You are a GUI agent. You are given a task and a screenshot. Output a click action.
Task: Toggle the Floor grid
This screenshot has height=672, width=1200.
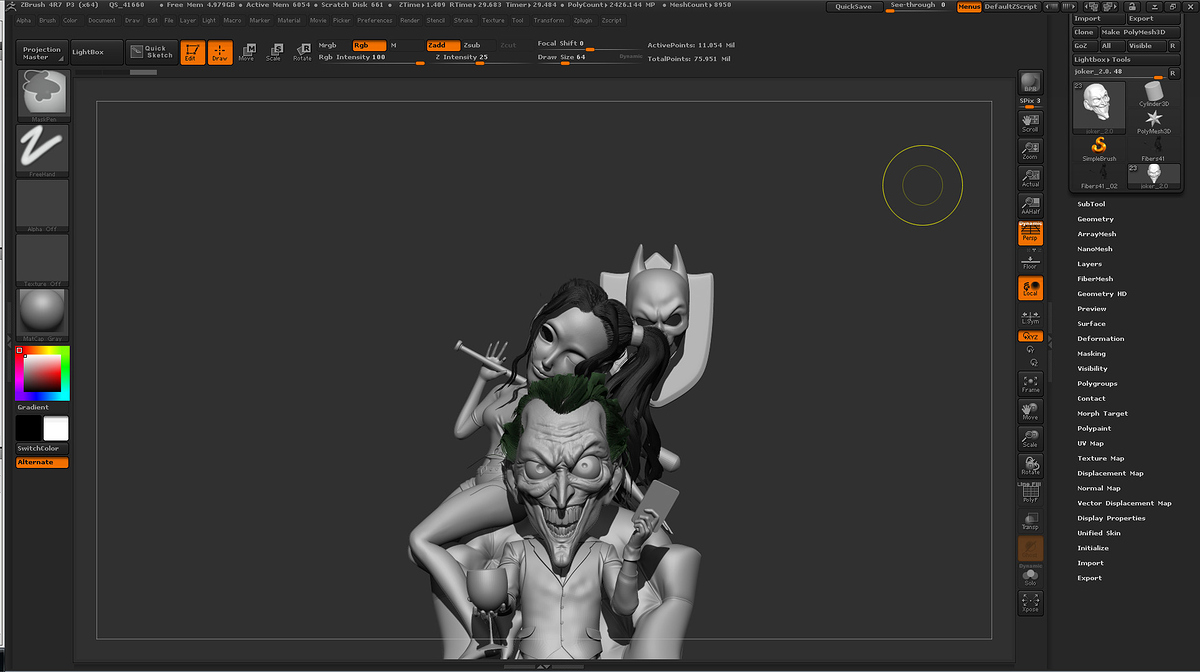point(1030,262)
